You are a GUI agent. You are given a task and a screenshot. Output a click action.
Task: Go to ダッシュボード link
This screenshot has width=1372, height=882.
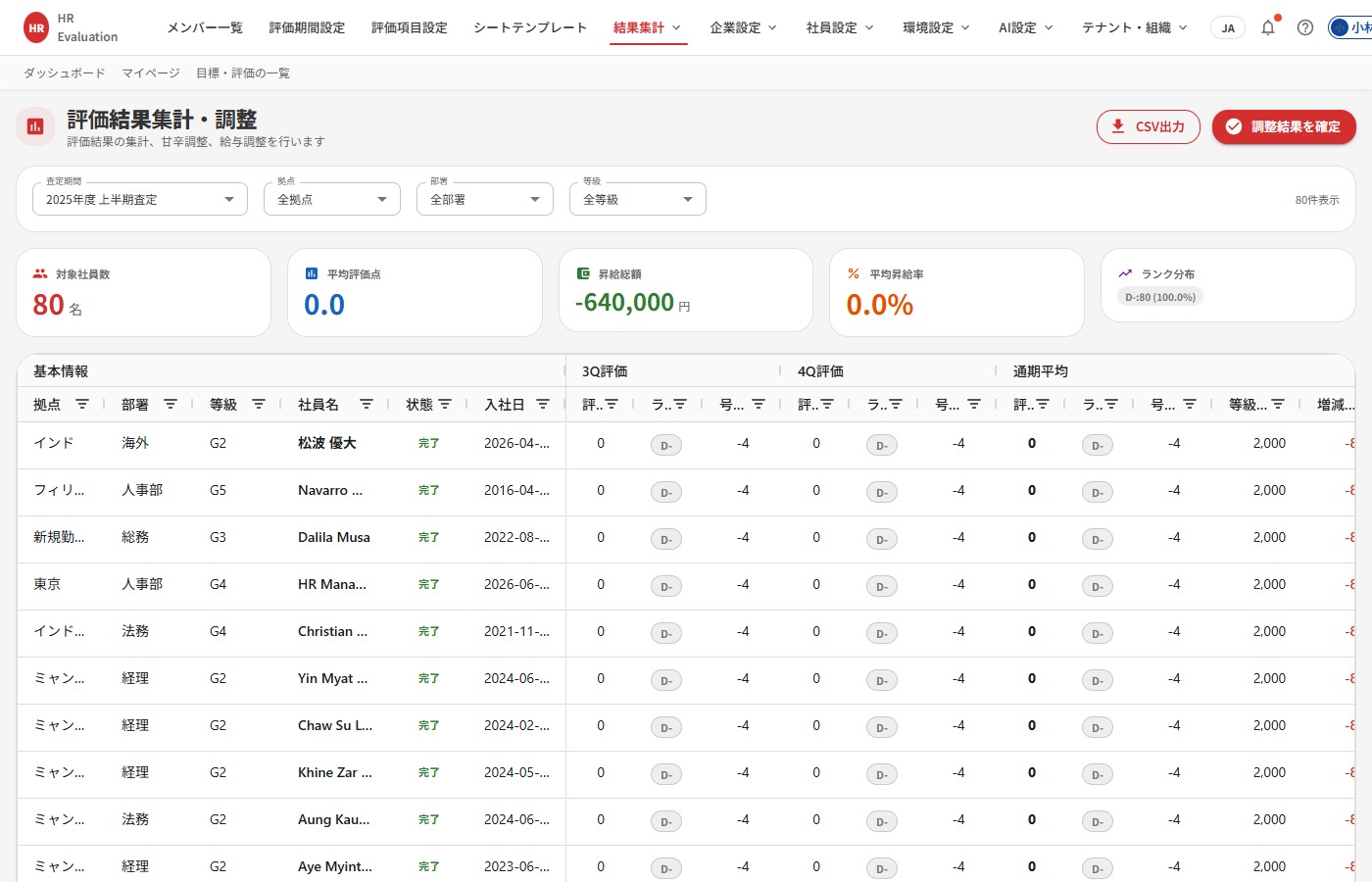[64, 73]
